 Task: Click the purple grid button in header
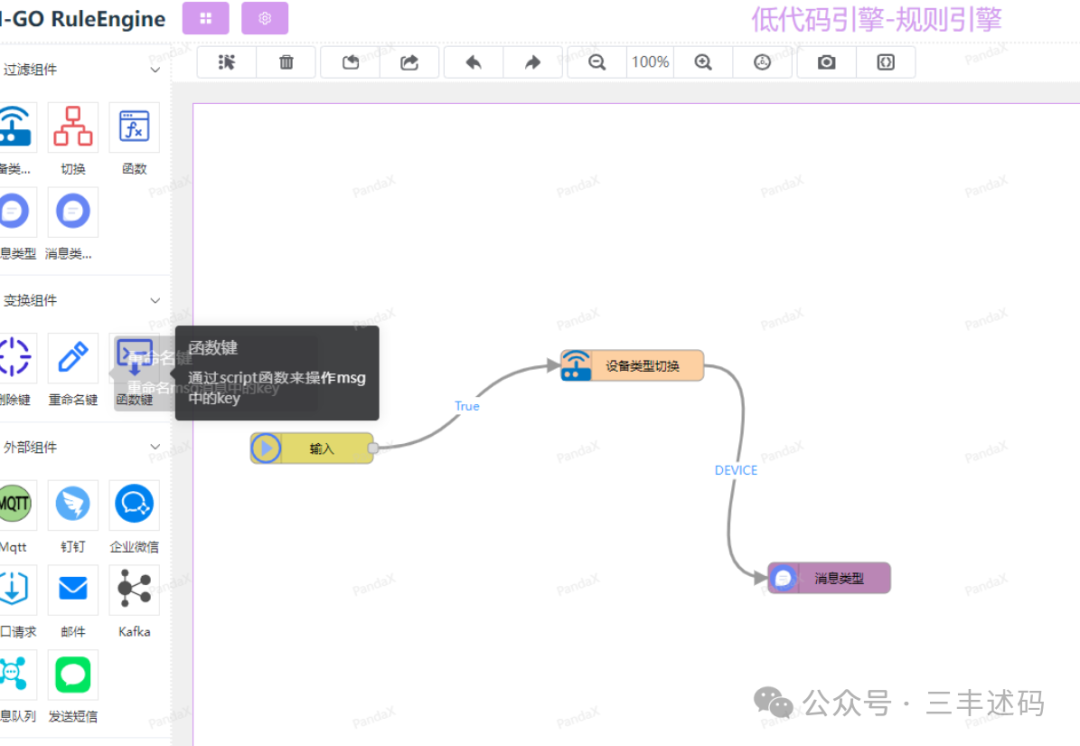[x=205, y=19]
